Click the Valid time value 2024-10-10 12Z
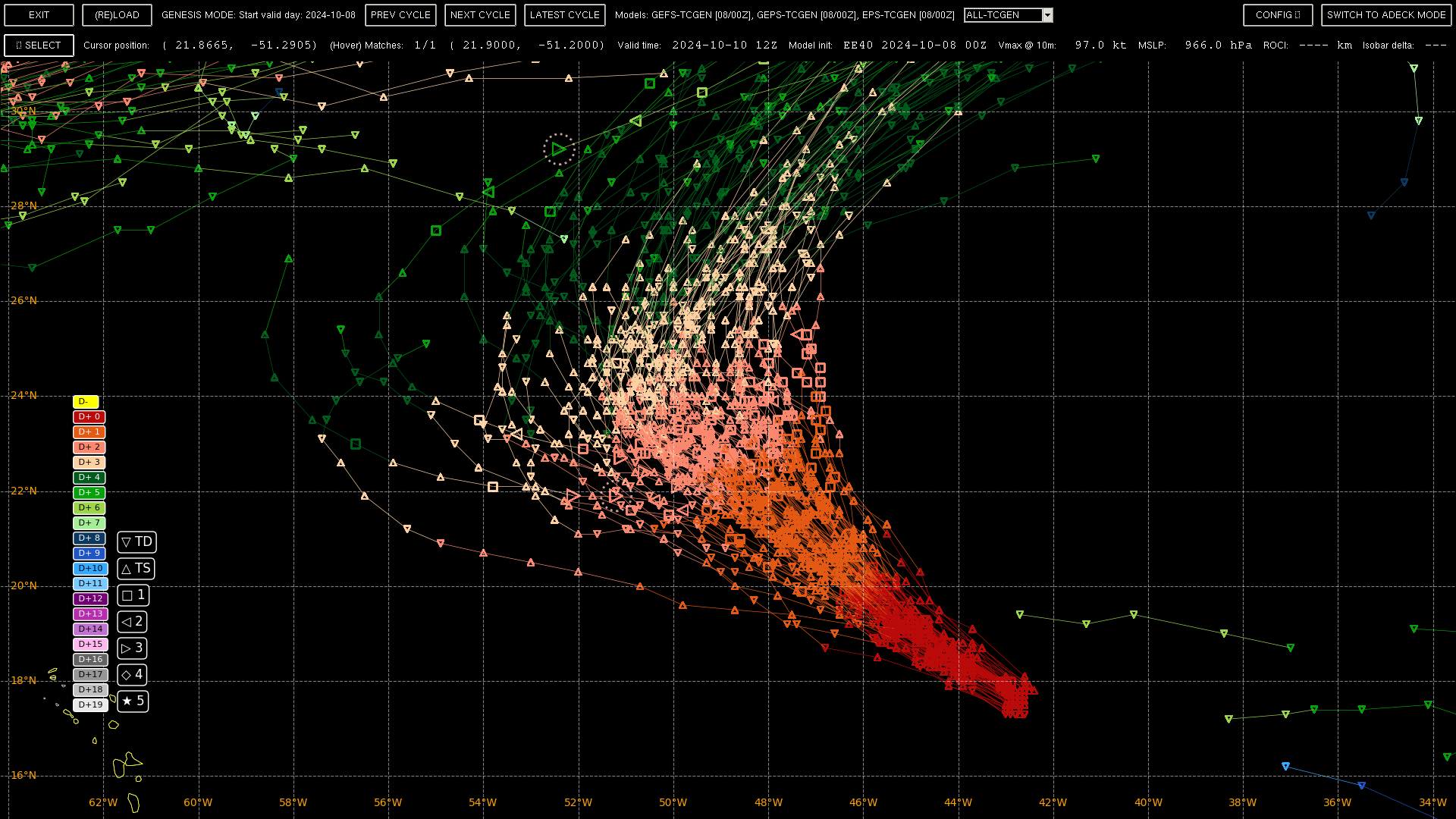The width and height of the screenshot is (1456, 819). pyautogui.click(x=725, y=45)
